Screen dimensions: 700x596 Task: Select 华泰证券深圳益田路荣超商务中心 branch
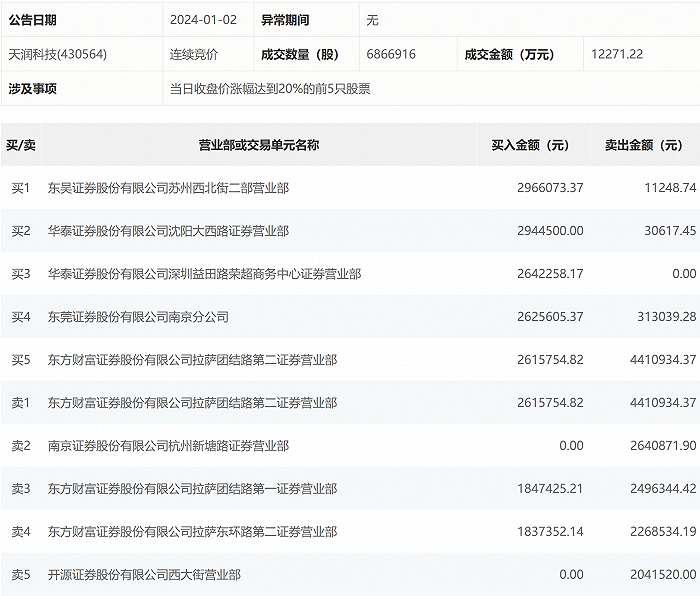204,274
